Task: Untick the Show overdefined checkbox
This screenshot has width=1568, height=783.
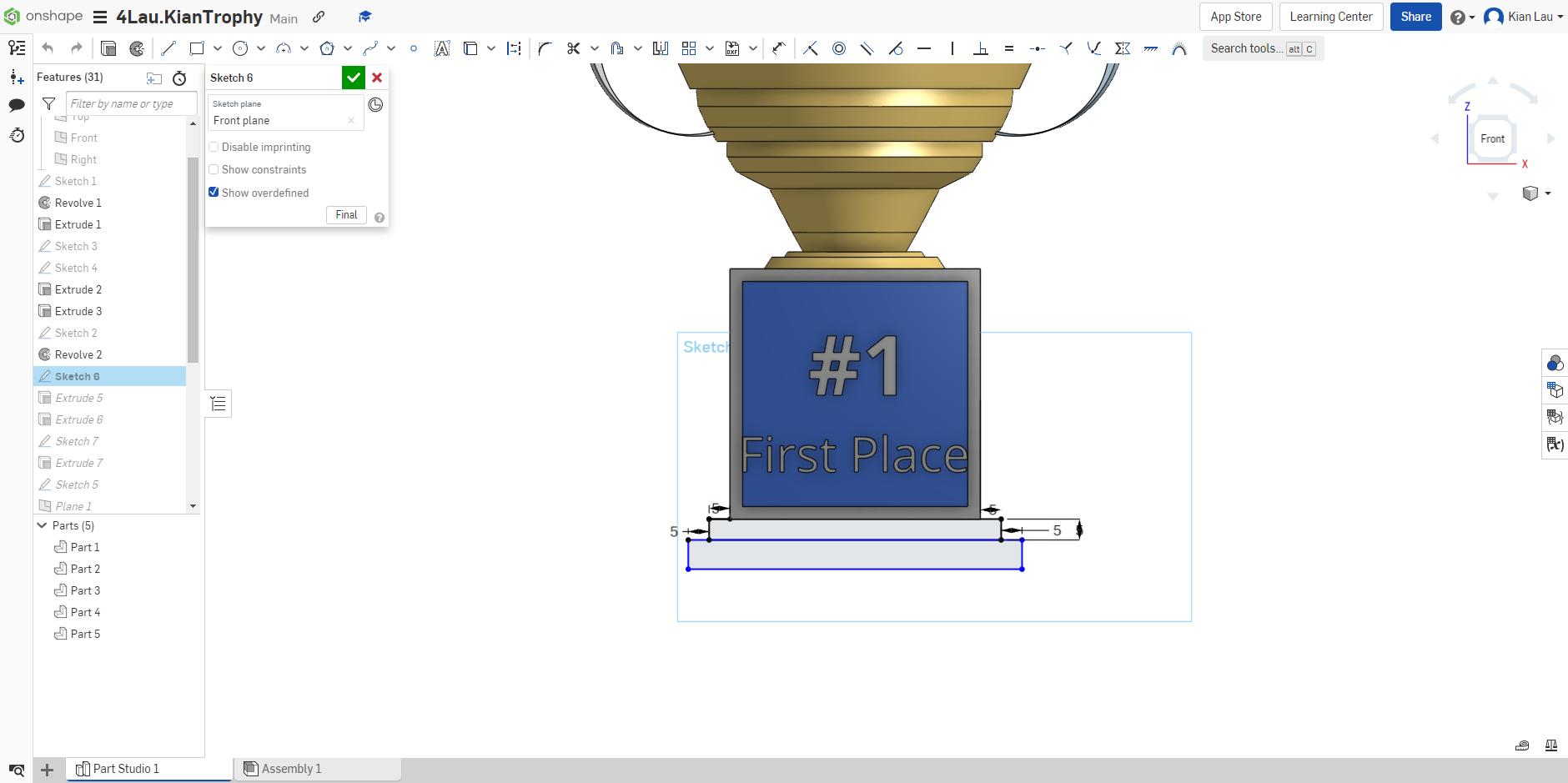Action: coord(214,192)
